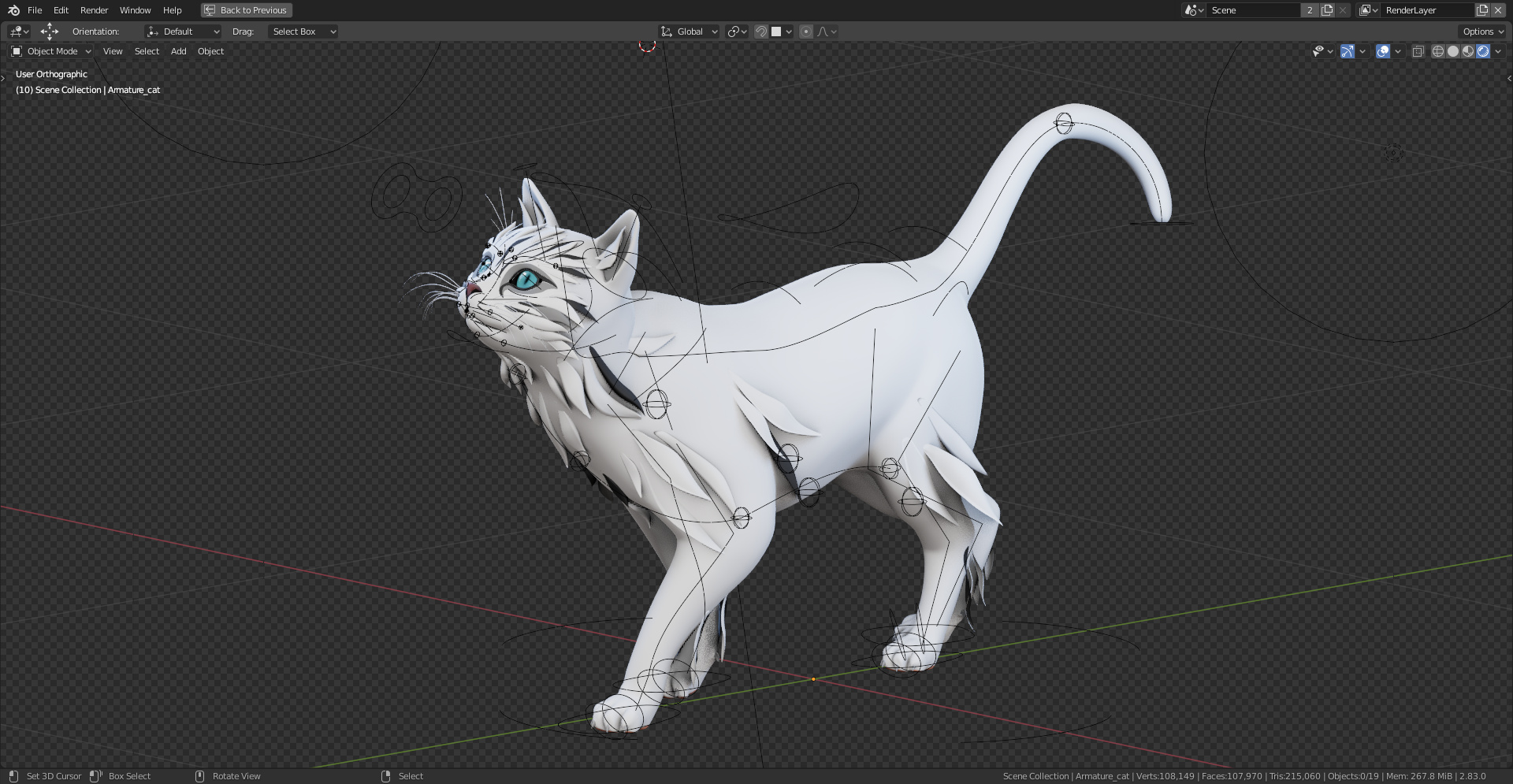Open the Render menu
This screenshot has width=1513, height=784.
(x=94, y=10)
